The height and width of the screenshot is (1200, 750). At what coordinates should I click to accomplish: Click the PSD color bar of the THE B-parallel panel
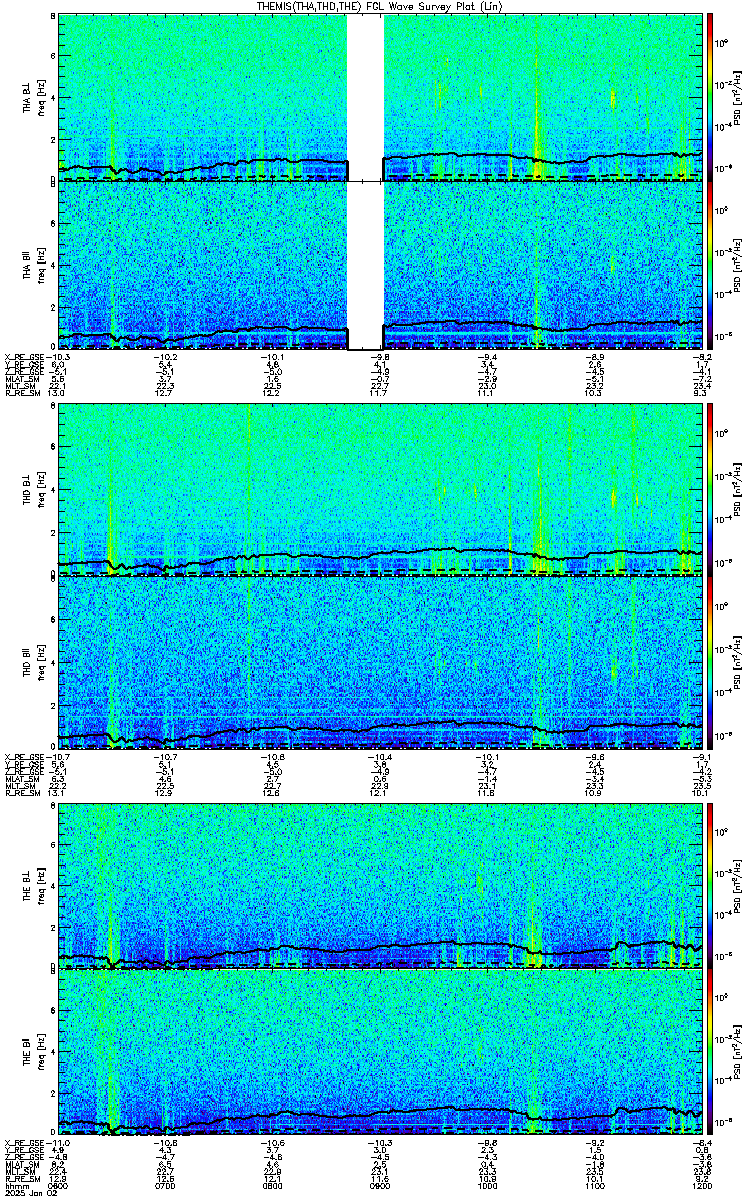tap(710, 1054)
